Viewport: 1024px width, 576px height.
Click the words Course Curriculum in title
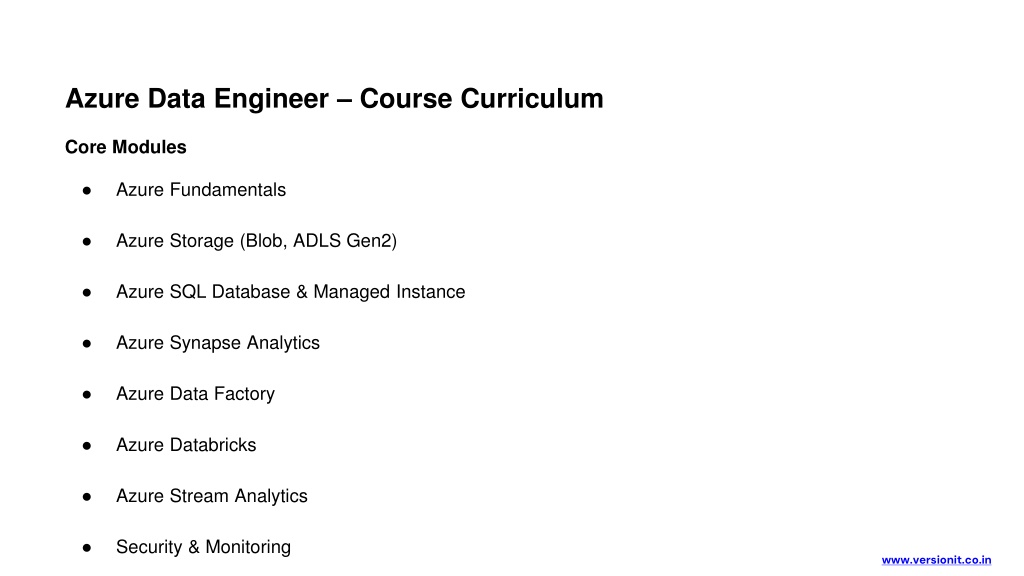481,99
